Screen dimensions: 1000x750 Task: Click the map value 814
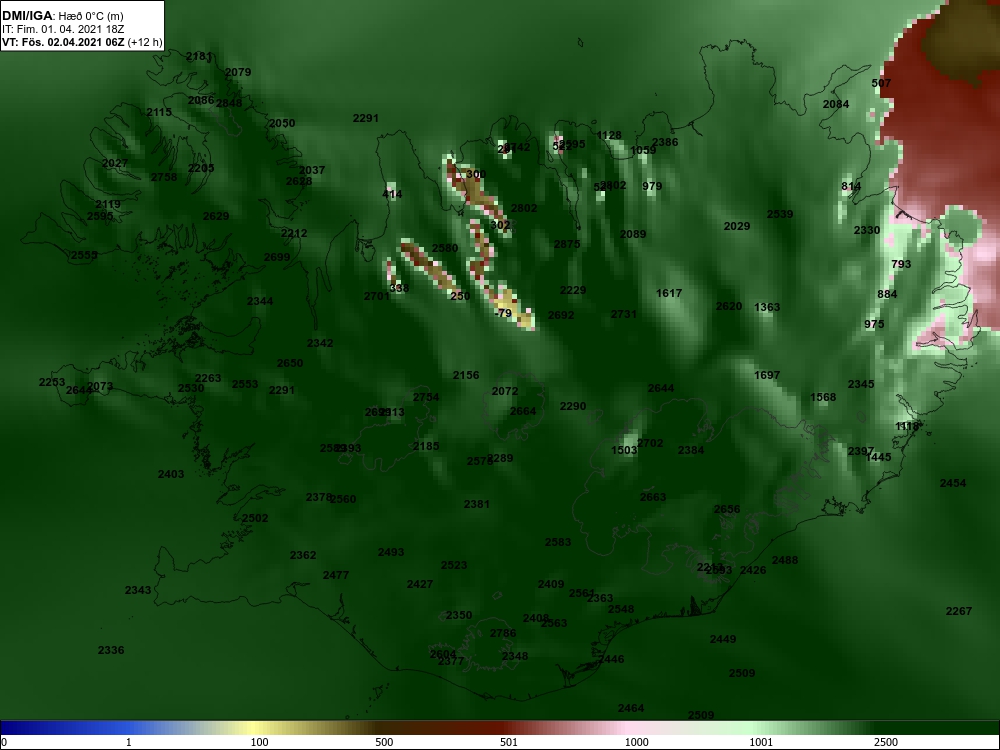tap(851, 186)
